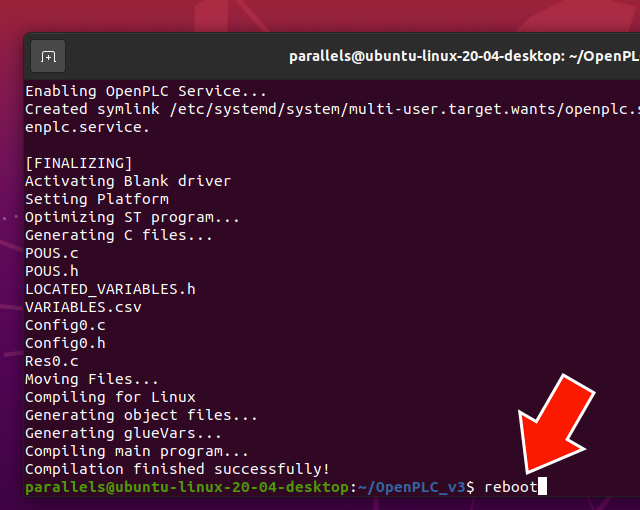
Task: Click the terminal cursor block after reboot
Action: [x=543, y=487]
